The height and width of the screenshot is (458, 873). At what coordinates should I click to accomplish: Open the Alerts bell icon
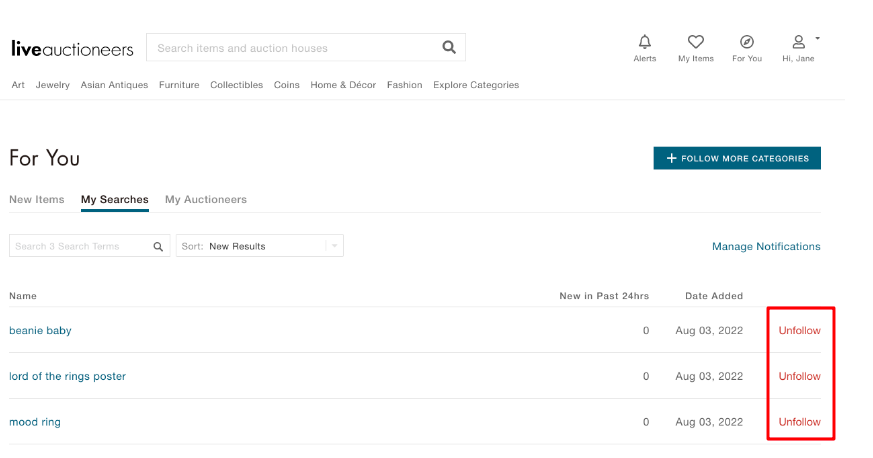tap(645, 42)
